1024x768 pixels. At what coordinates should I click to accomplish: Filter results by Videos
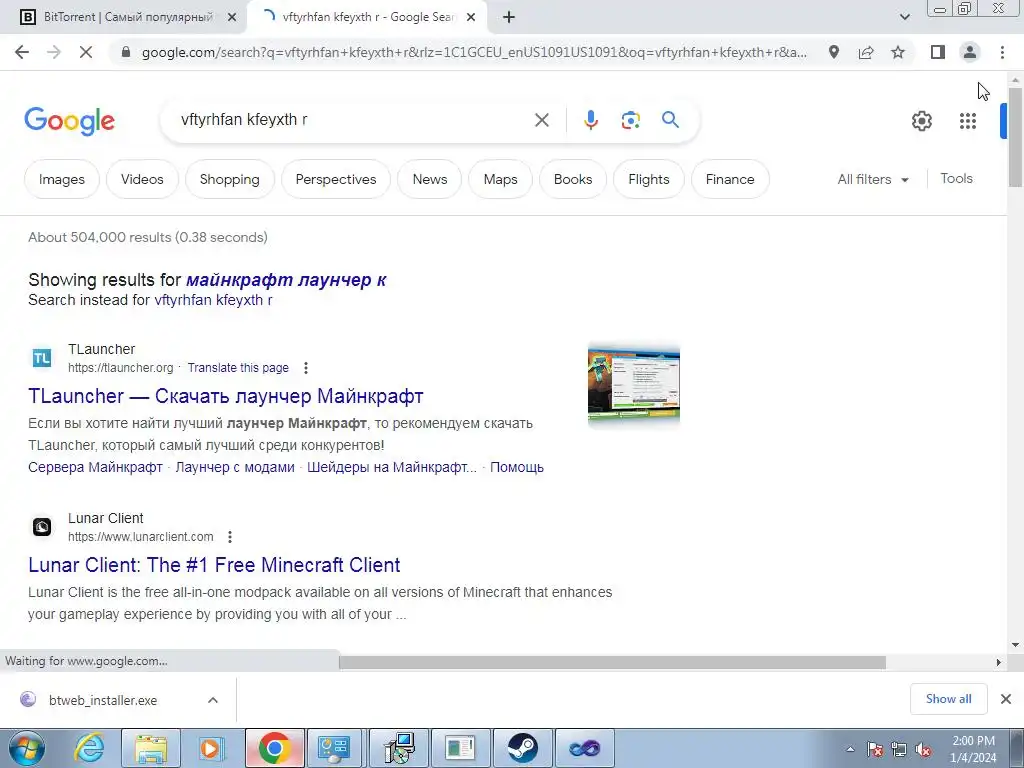click(142, 179)
